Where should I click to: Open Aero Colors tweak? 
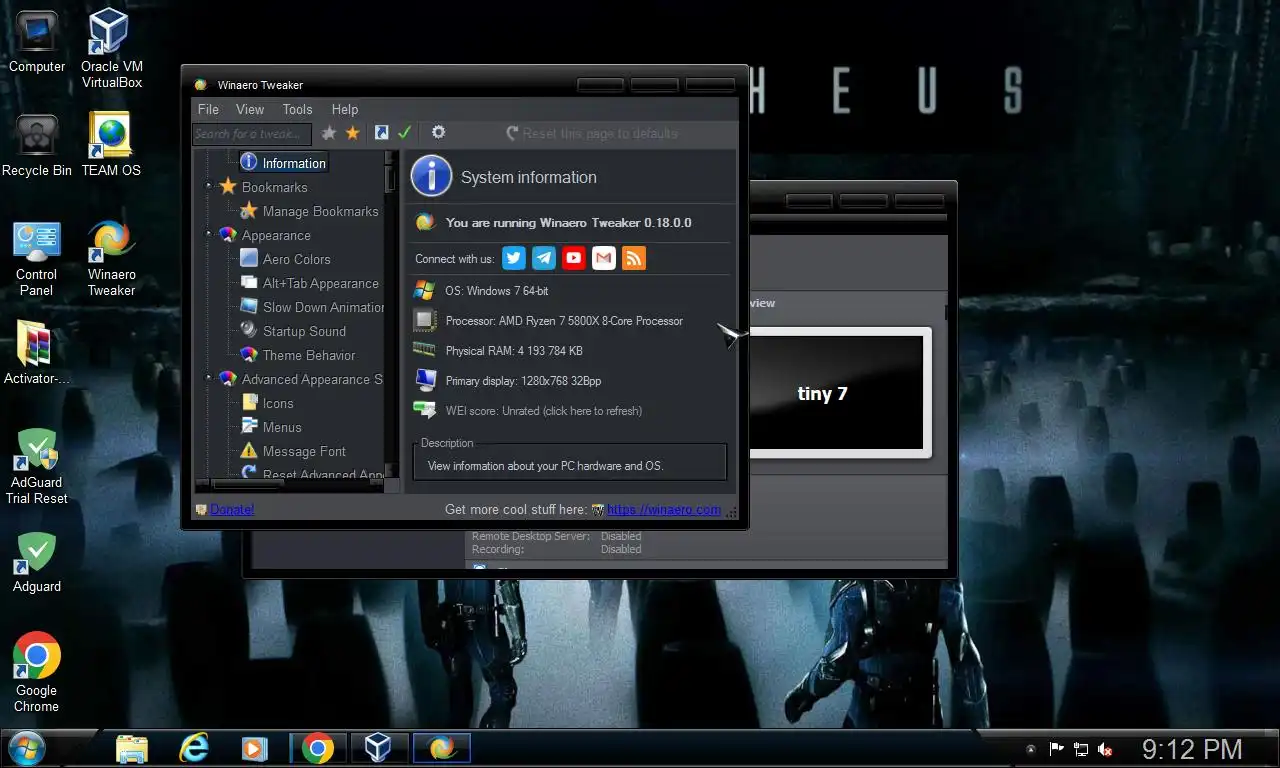(x=296, y=259)
